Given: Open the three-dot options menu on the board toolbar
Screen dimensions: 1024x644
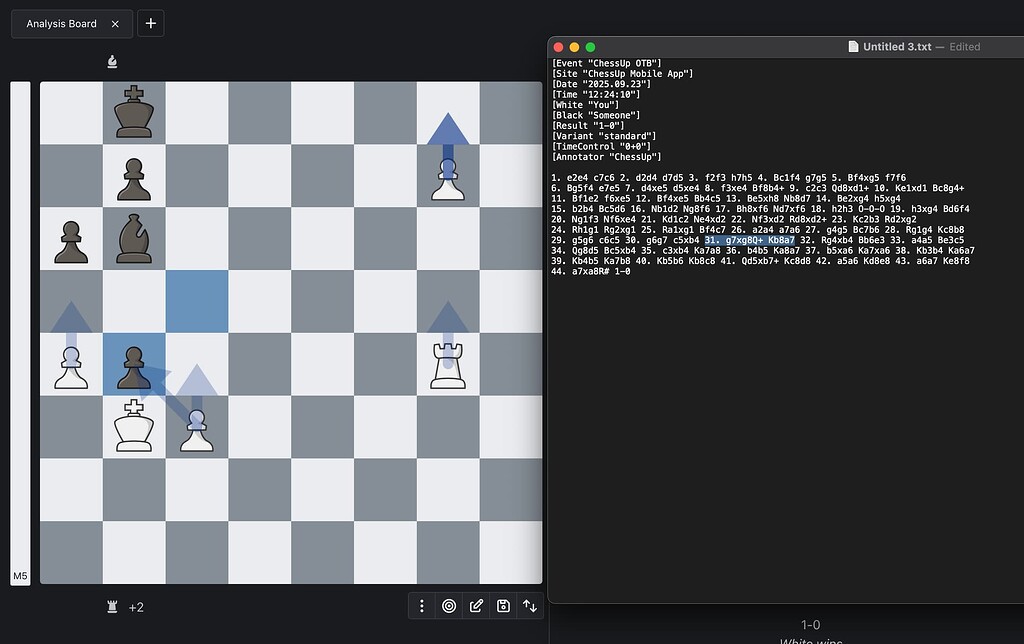Looking at the screenshot, I should (422, 605).
